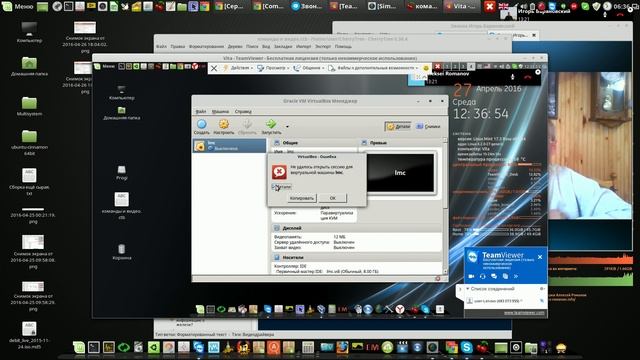Click the green Запустить arrow in VirtualBox
The height and width of the screenshot is (360, 640).
(271, 127)
